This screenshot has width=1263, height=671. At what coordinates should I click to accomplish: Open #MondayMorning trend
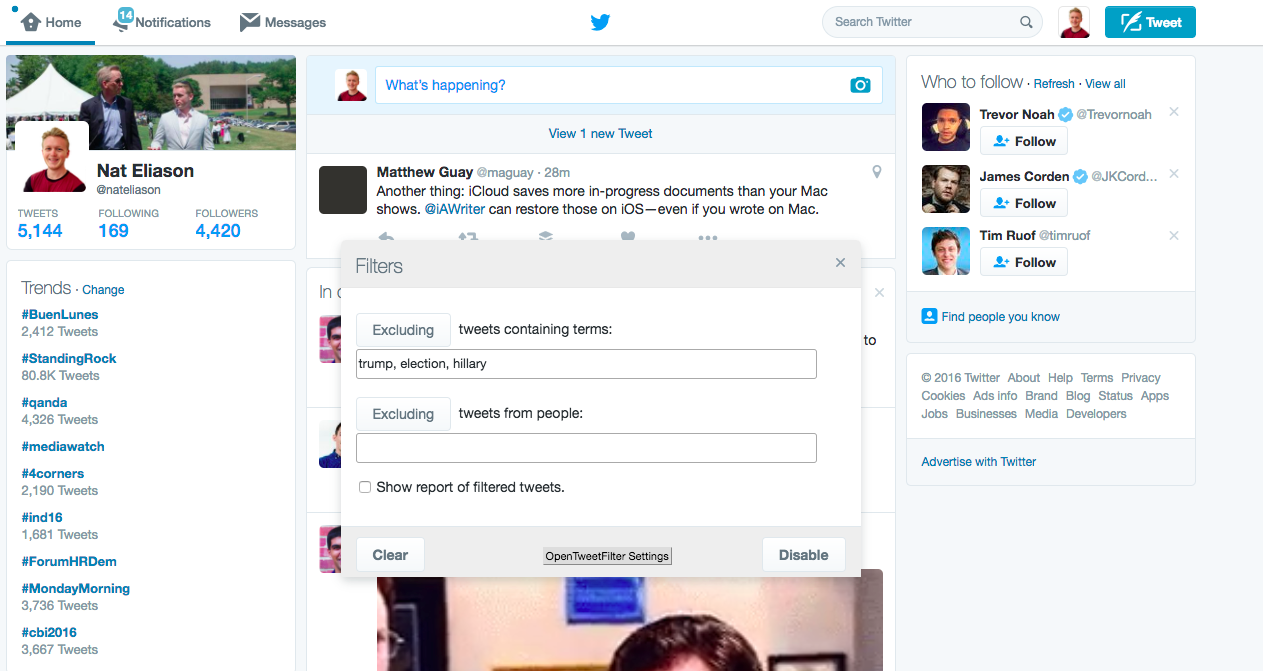click(x=76, y=588)
